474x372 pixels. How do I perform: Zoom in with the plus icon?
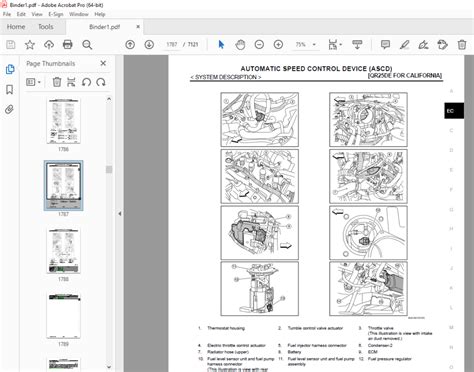point(278,45)
